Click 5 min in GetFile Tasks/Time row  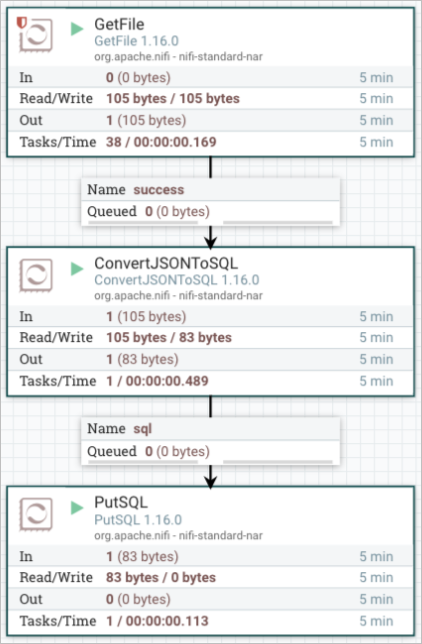376,142
